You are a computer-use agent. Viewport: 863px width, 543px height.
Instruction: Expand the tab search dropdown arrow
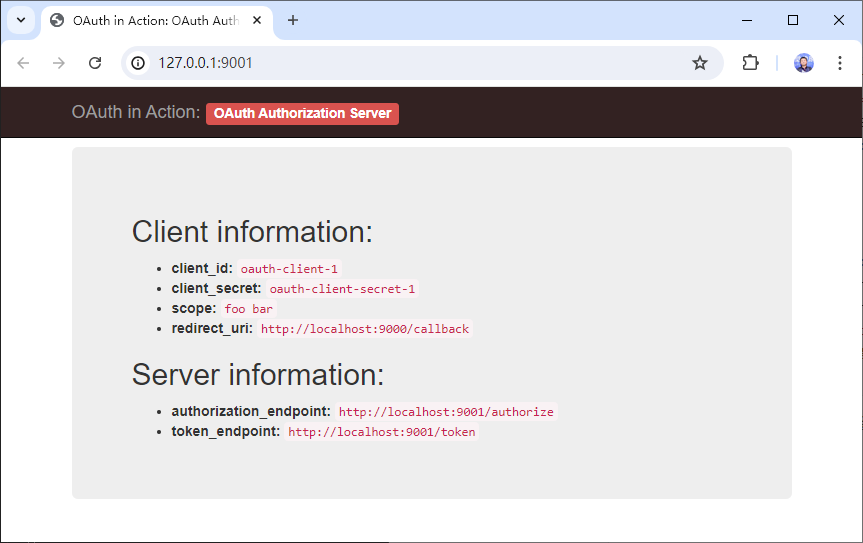coord(20,20)
